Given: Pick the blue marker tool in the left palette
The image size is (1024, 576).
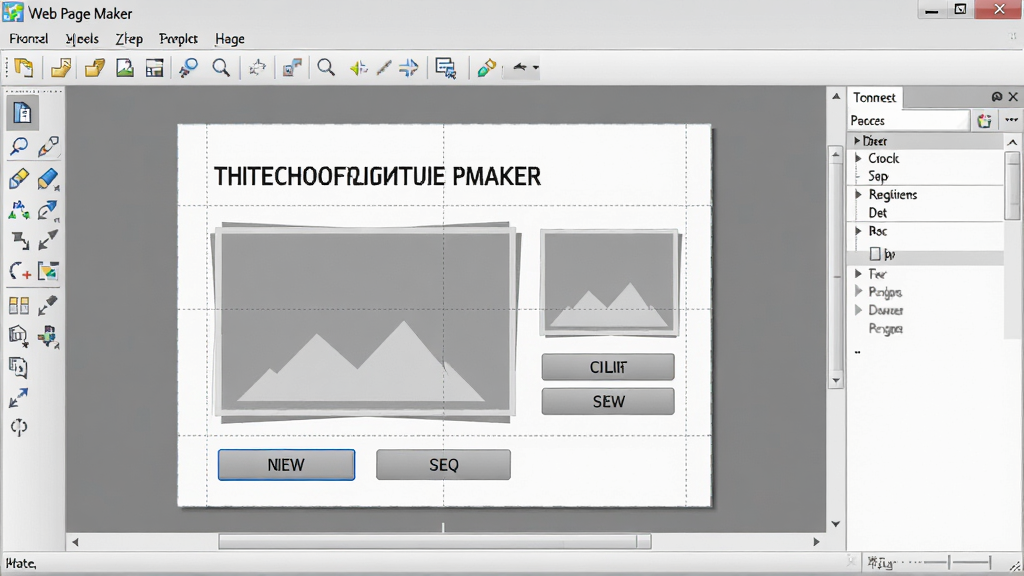Looking at the screenshot, I should point(48,178).
